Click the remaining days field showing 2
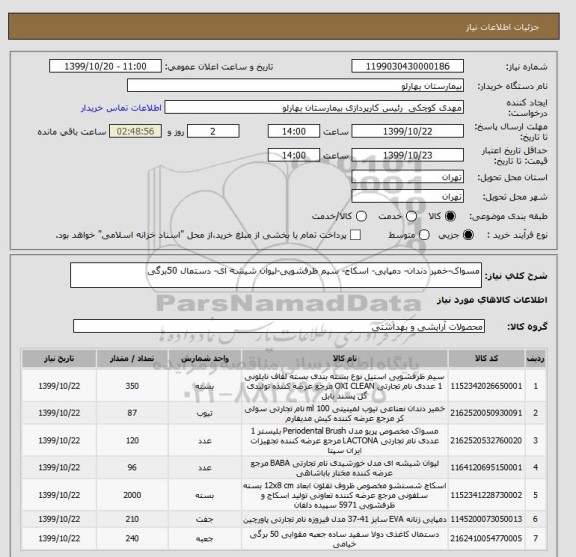 tap(213, 131)
